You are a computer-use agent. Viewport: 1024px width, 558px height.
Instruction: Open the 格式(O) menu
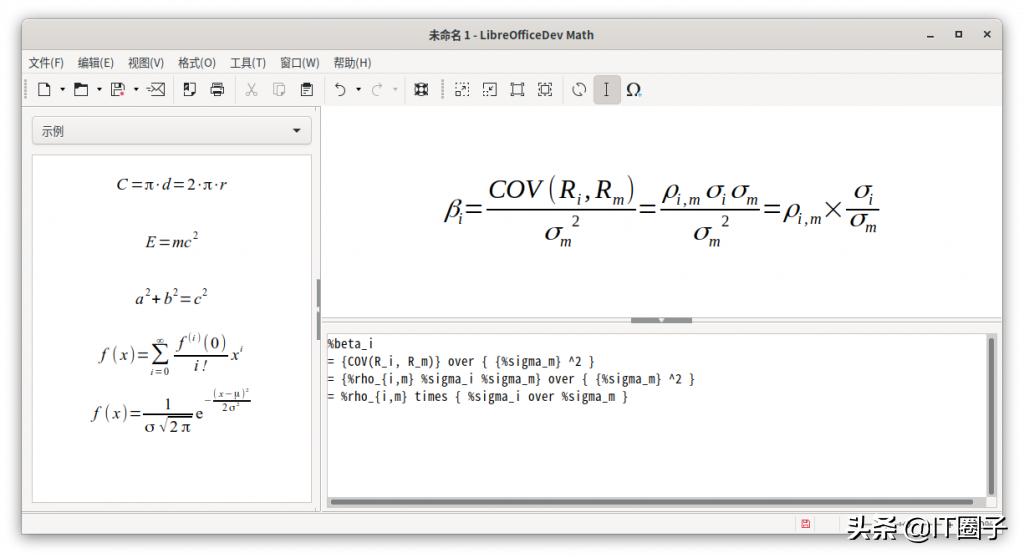click(197, 63)
